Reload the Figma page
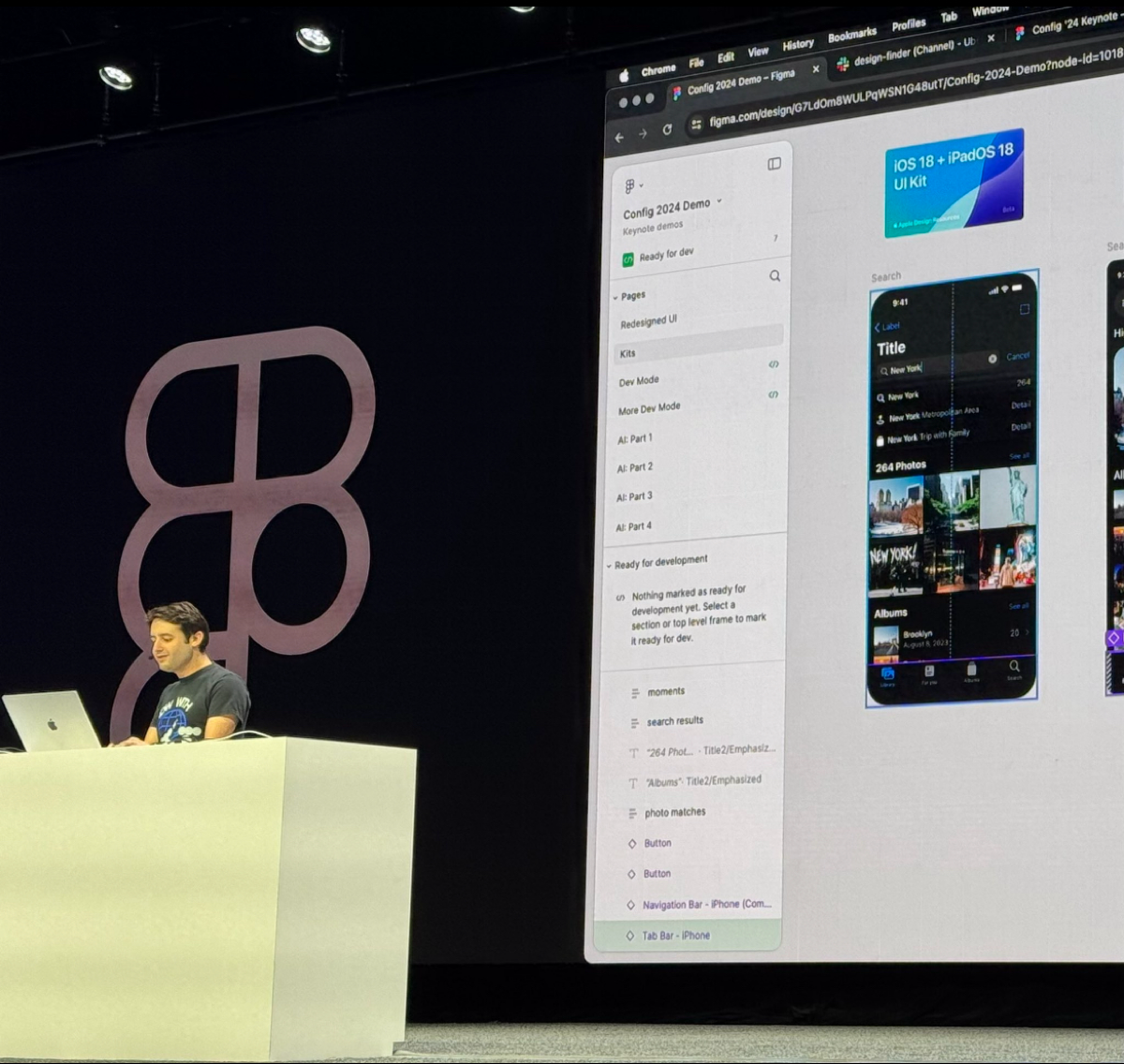Screen dimensions: 1124x1064 [x=667, y=130]
